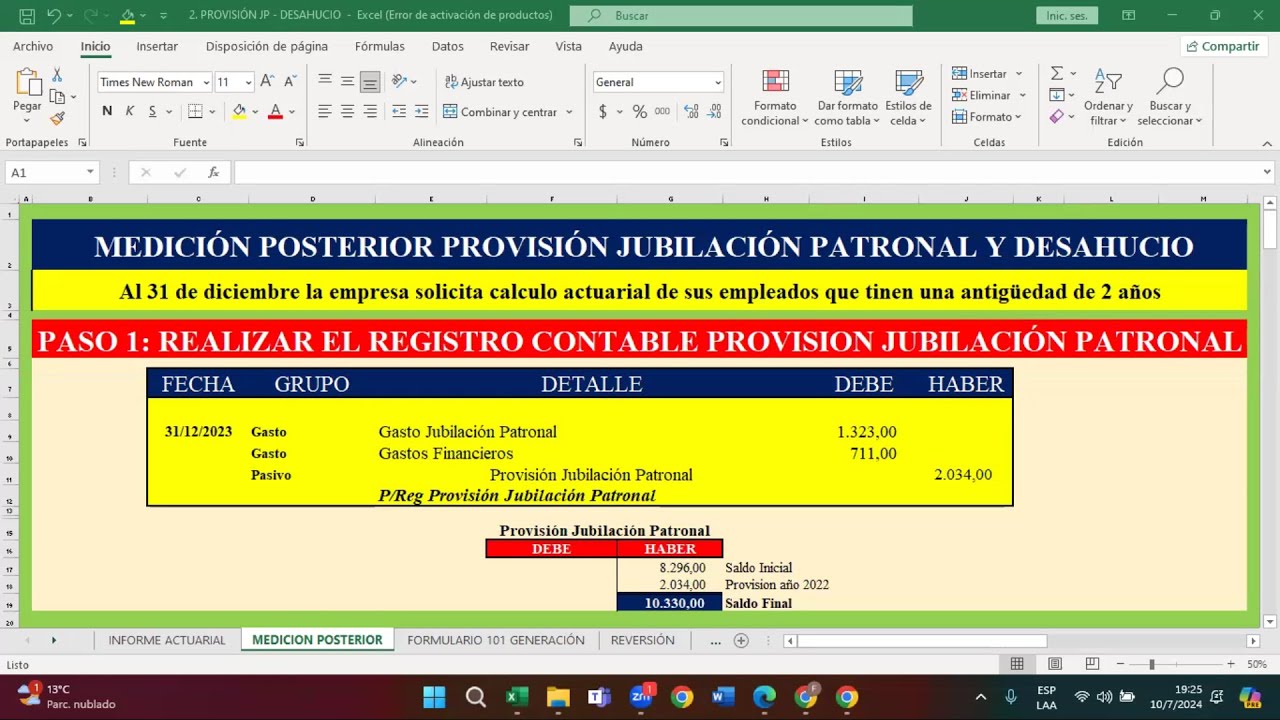The width and height of the screenshot is (1280, 720).
Task: Open Ordenar y filtrar menu
Action: coord(1108,98)
